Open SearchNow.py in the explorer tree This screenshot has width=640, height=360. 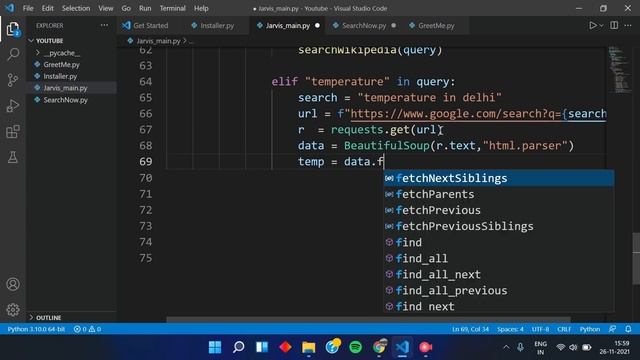pos(65,100)
